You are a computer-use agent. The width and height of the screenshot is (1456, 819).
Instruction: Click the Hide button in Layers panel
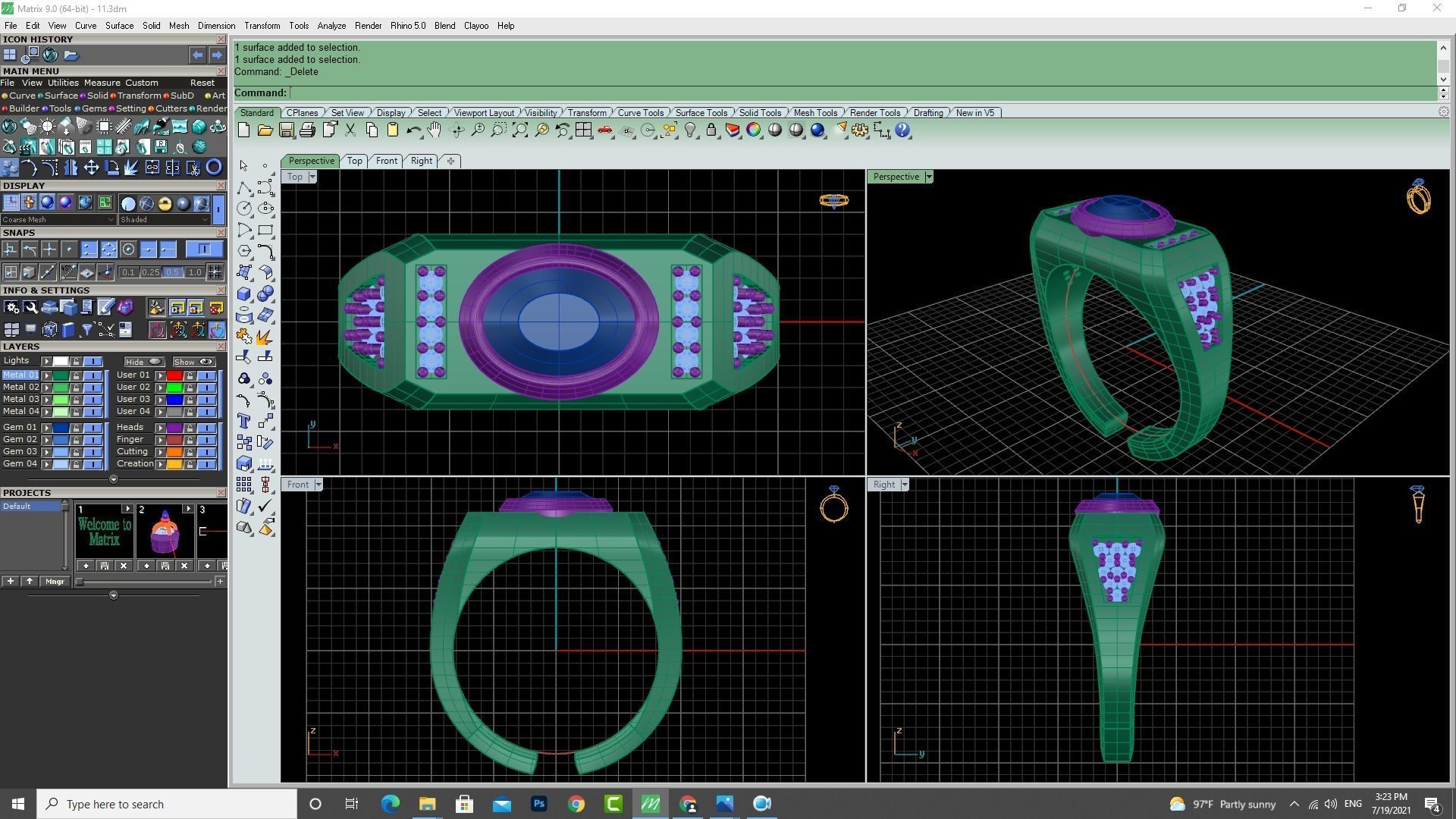pyautogui.click(x=144, y=362)
